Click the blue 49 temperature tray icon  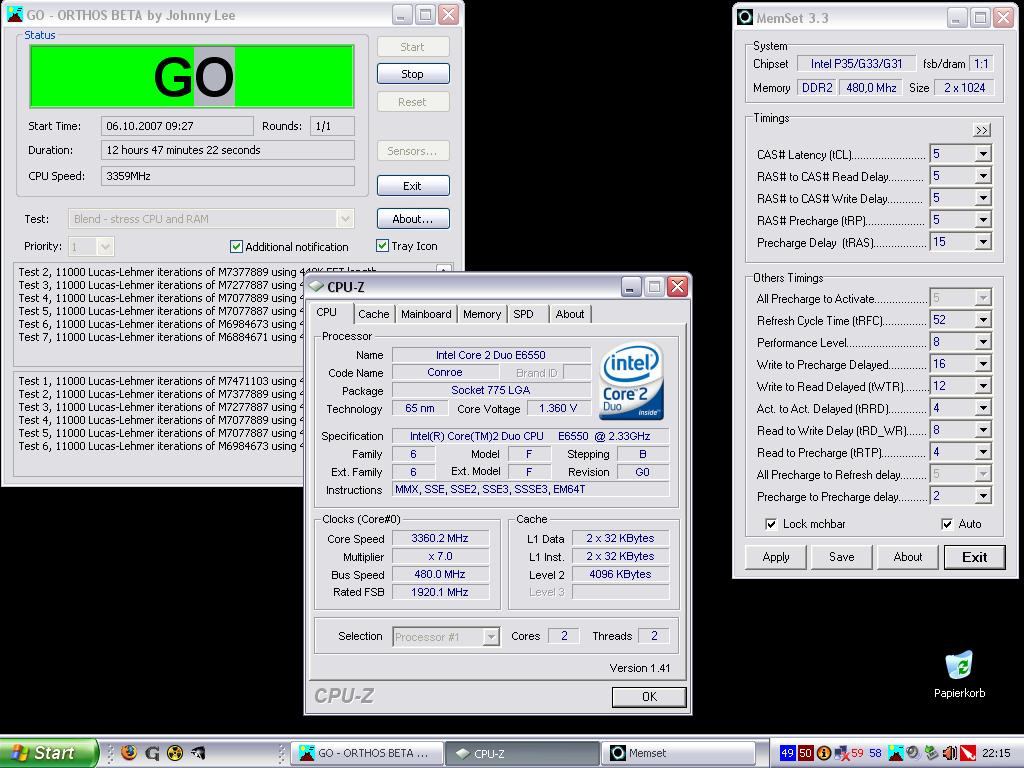788,753
